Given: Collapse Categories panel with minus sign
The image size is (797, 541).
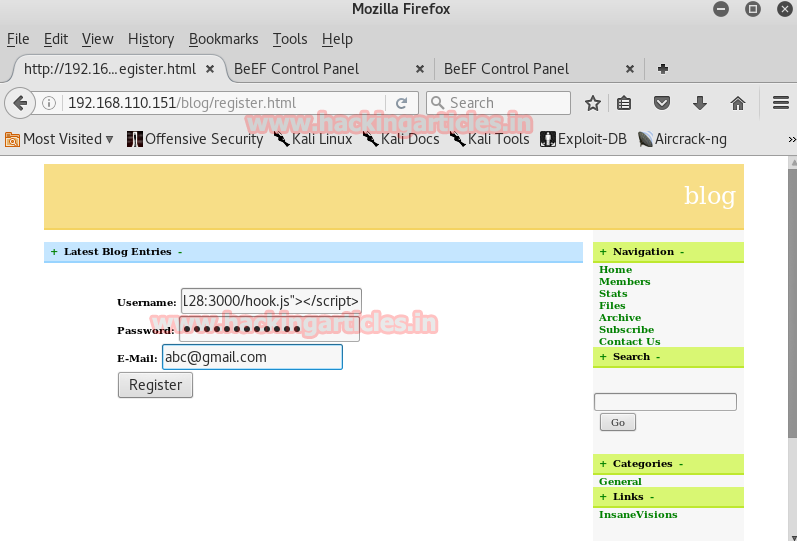Looking at the screenshot, I should (681, 464).
